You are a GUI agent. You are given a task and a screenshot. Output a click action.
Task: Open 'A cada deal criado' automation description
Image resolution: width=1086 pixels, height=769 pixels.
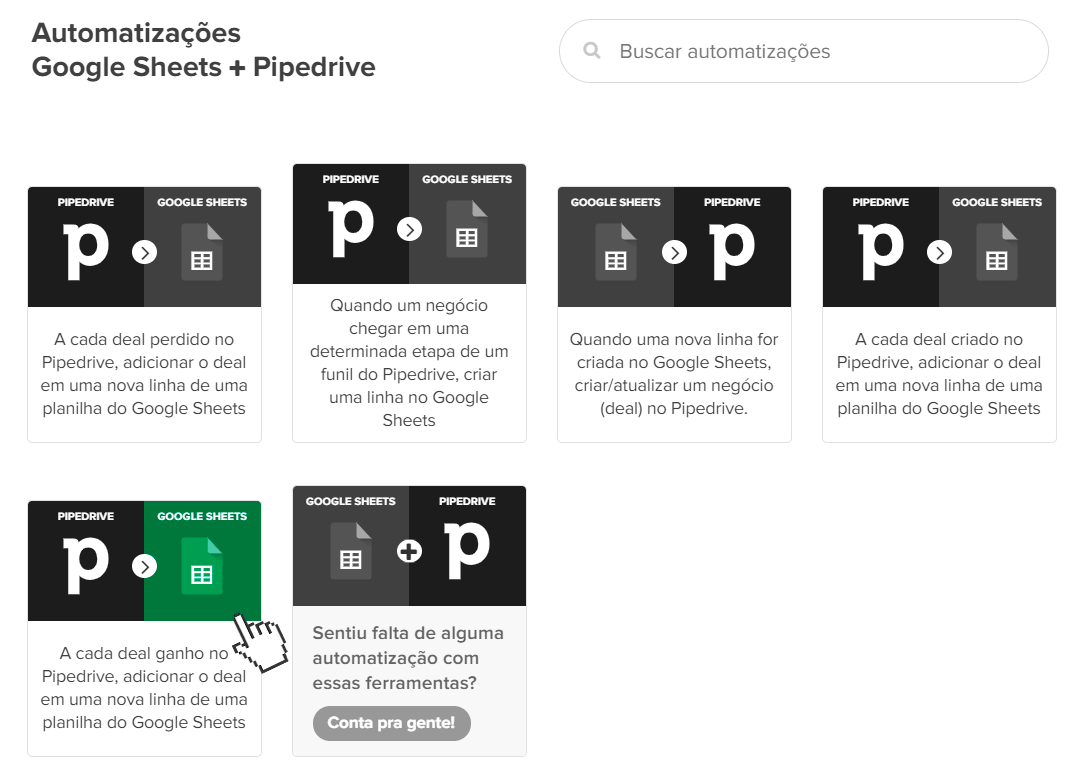939,373
